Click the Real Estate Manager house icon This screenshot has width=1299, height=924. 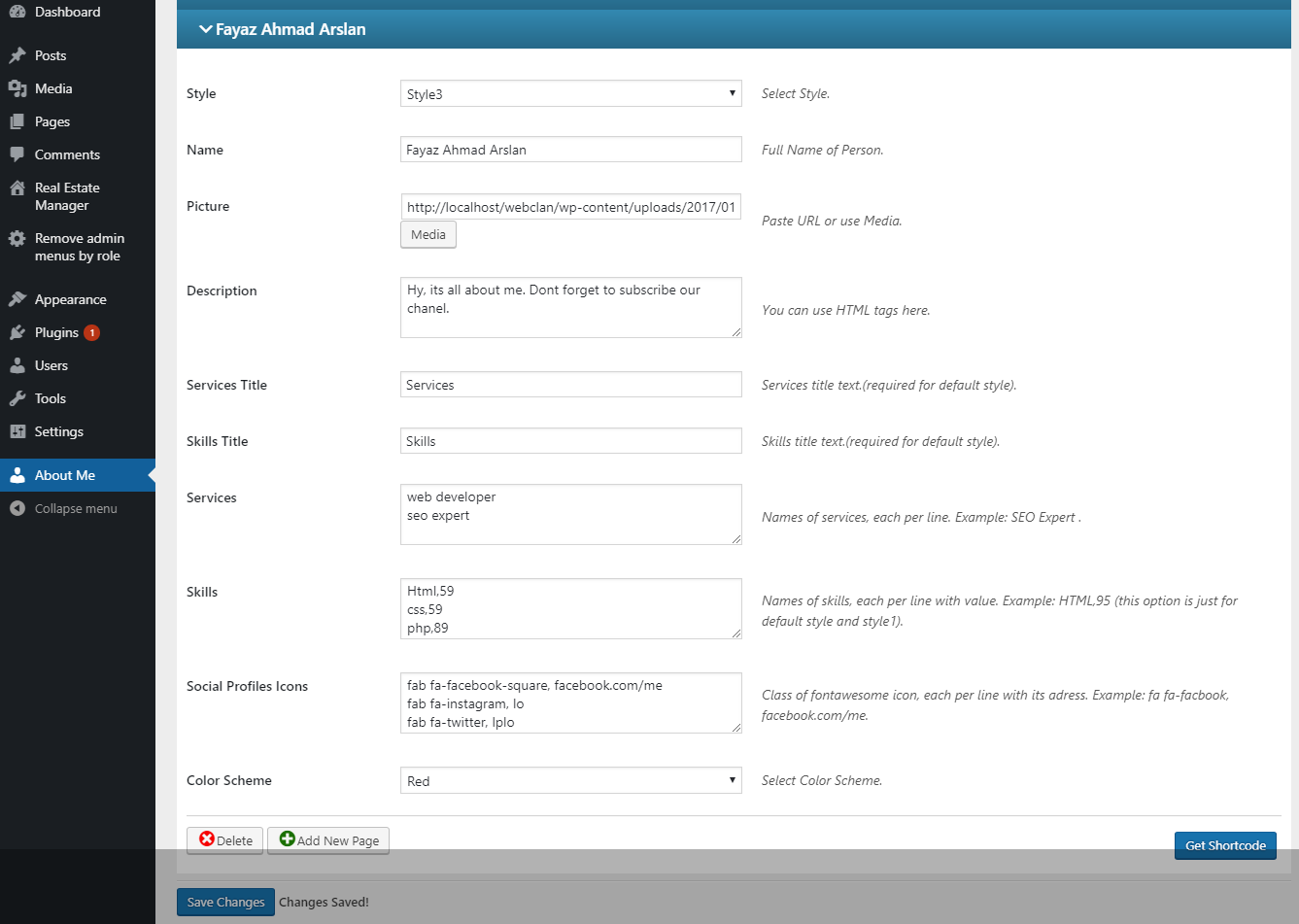(x=17, y=188)
